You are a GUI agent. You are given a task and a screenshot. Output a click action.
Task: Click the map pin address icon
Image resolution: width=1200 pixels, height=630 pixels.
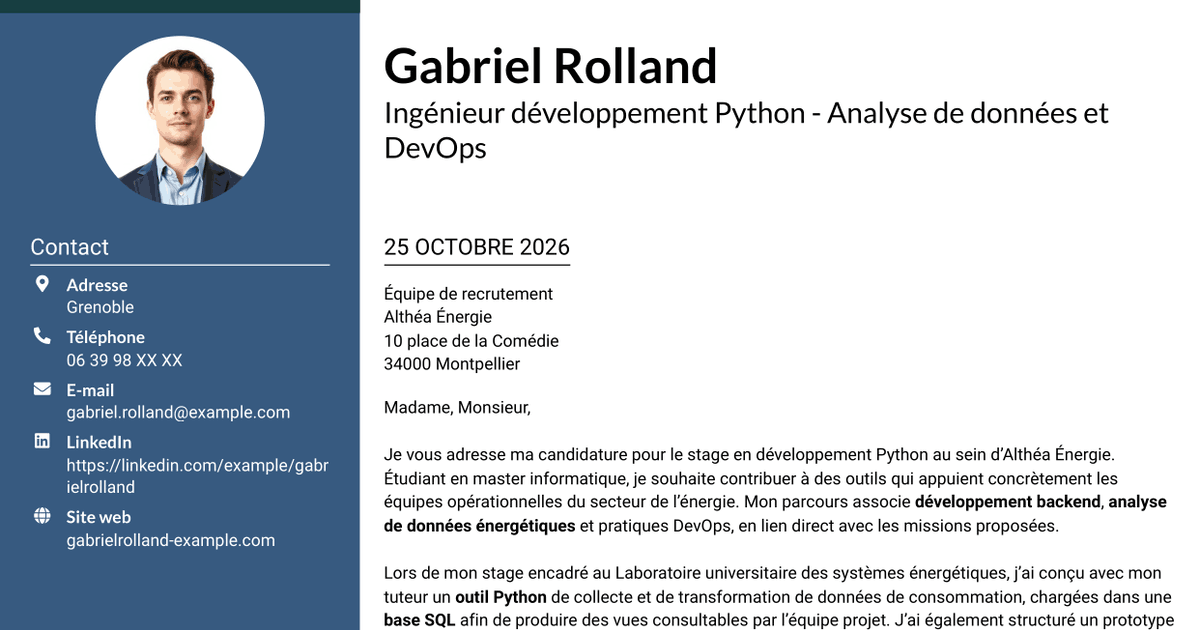(x=42, y=284)
